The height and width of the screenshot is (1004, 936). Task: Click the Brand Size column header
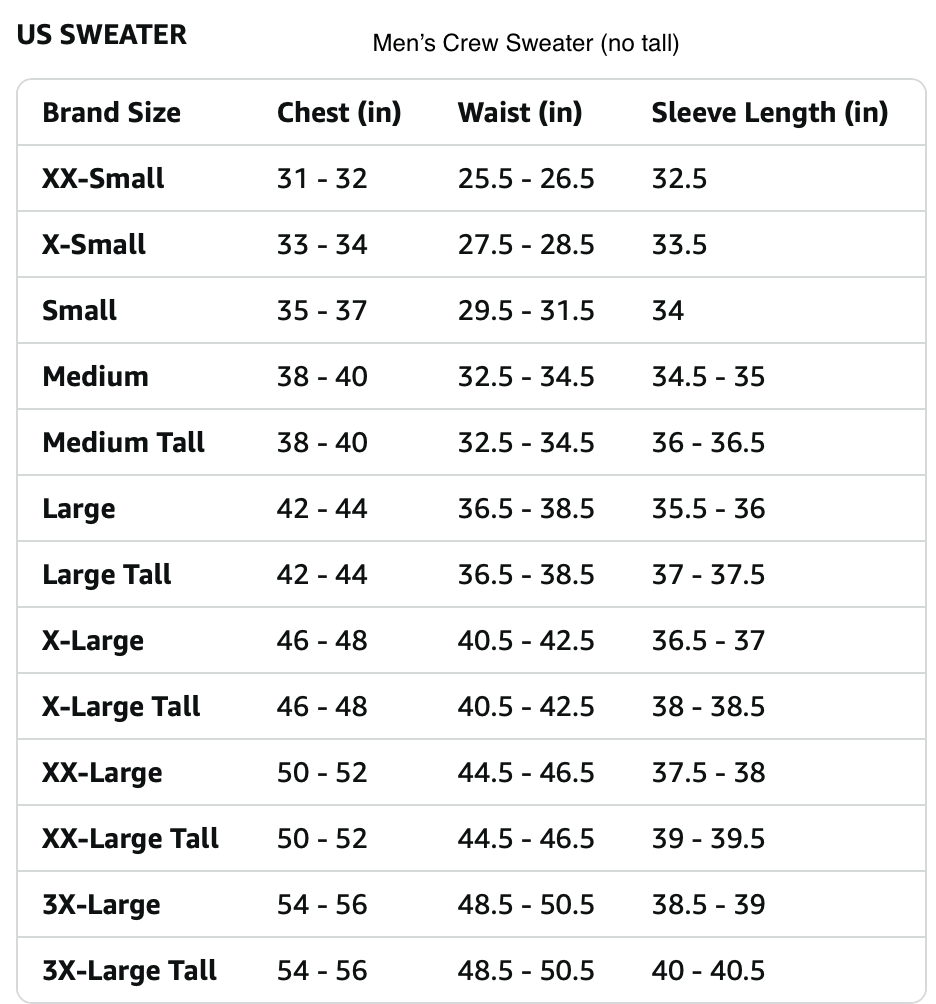111,112
